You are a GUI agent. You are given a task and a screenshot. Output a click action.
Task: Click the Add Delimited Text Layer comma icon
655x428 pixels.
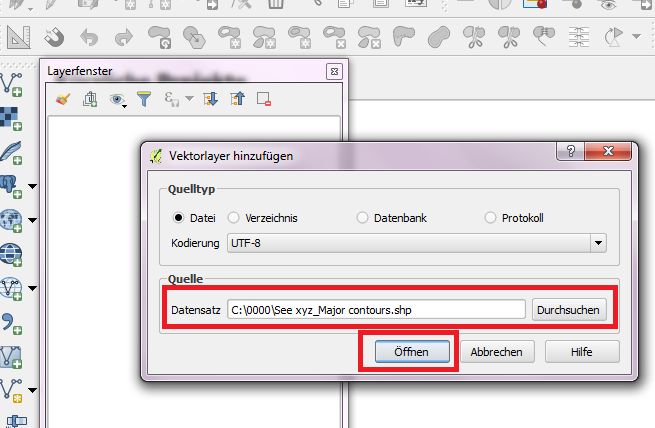click(x=11, y=322)
